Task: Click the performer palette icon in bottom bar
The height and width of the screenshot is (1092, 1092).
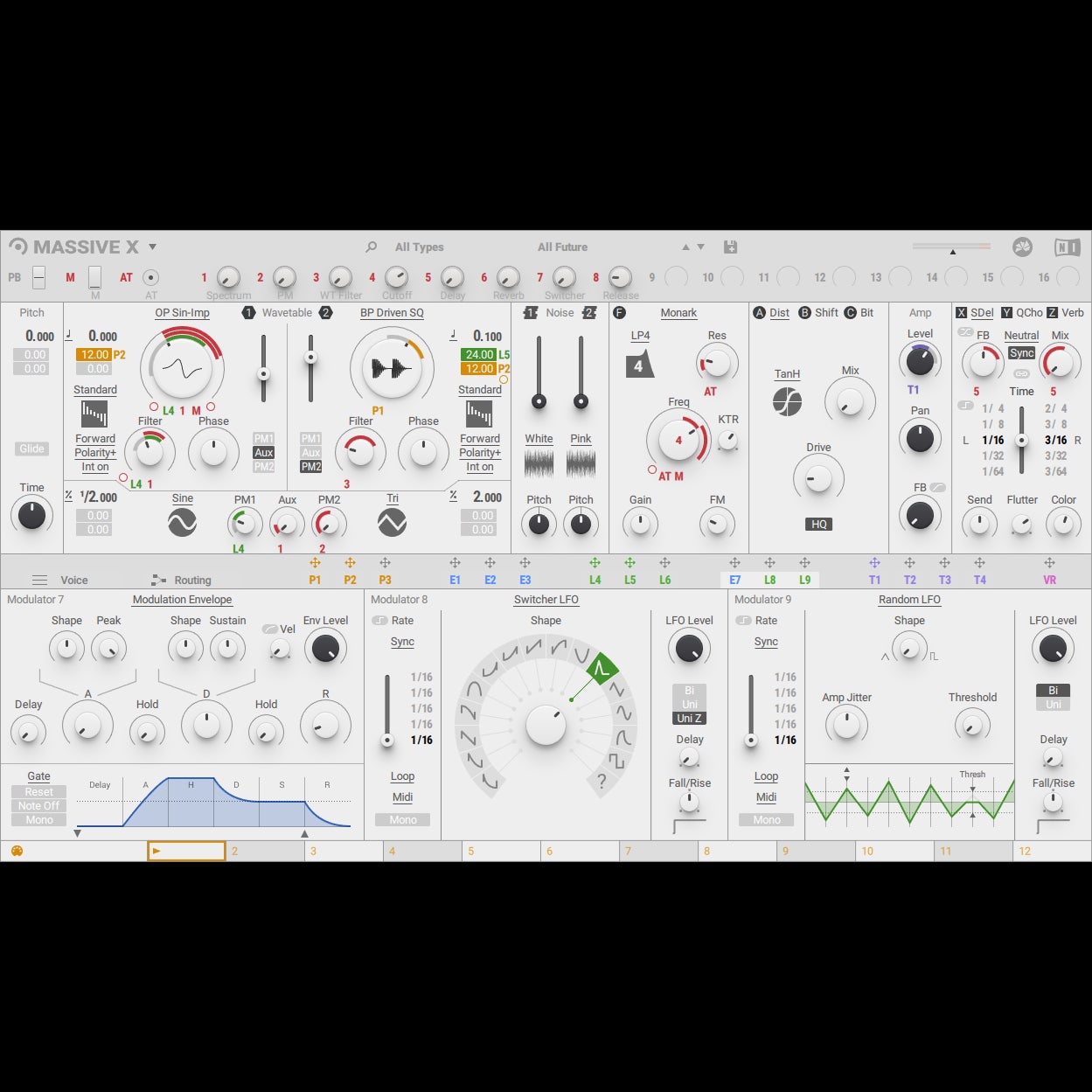Action: click(17, 851)
